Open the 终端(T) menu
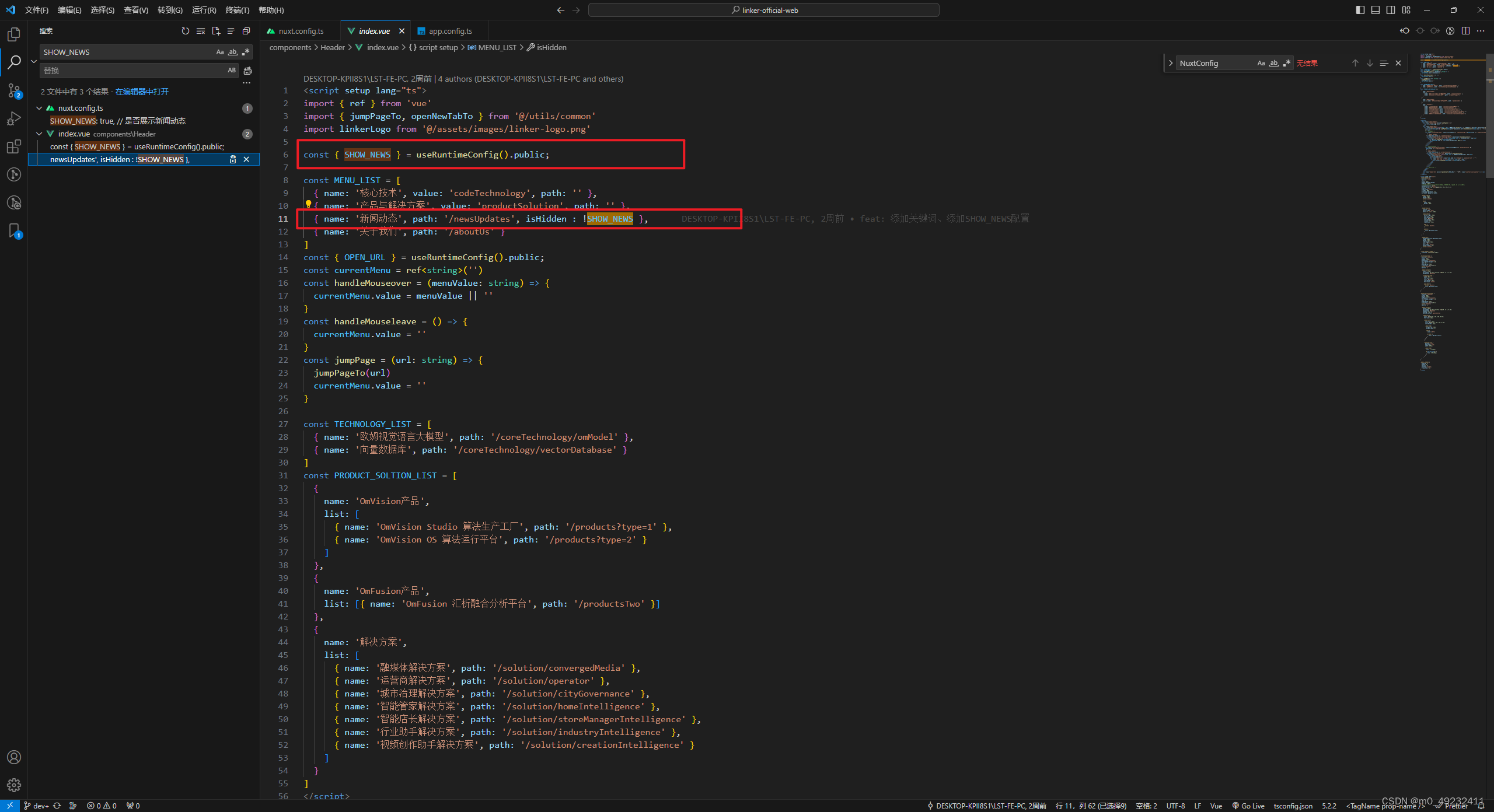Image resolution: width=1494 pixels, height=812 pixels. (238, 10)
